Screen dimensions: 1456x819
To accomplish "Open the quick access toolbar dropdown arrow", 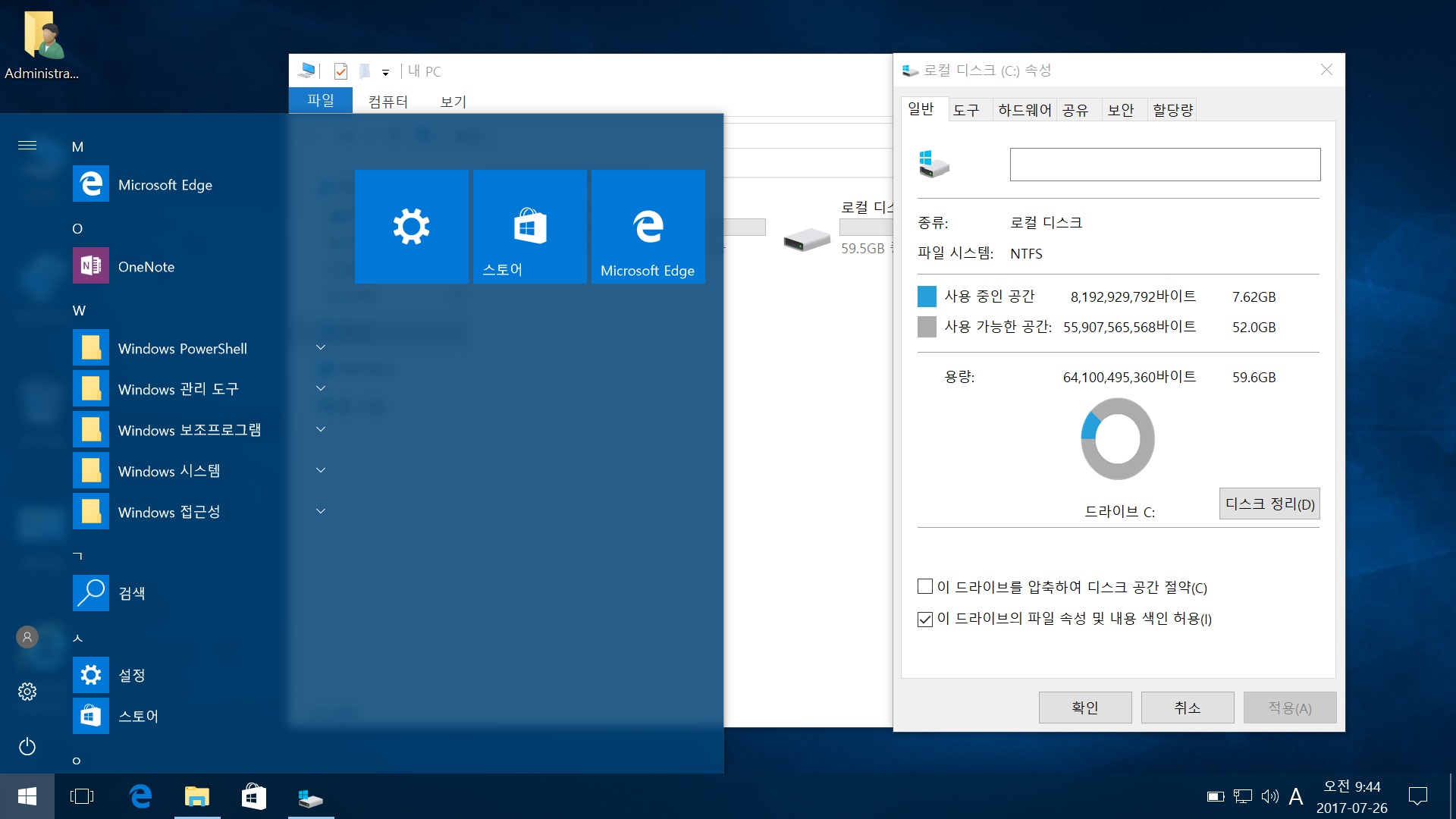I will tap(385, 73).
